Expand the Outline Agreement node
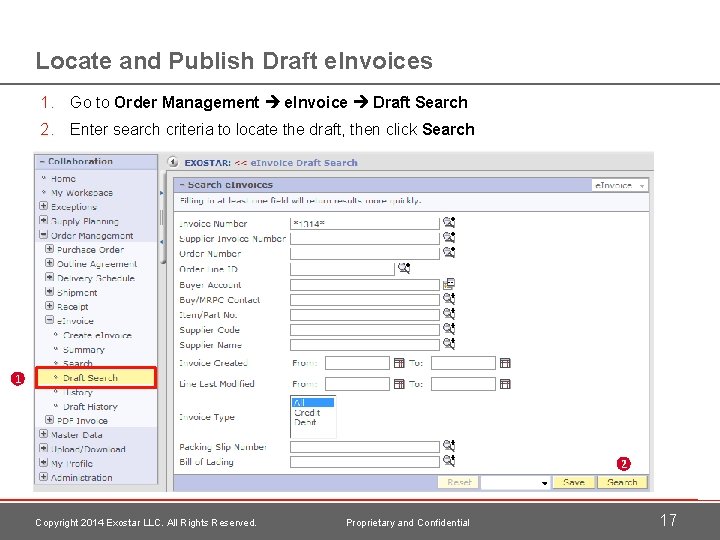Screen dimensions: 720x540 coord(50,263)
